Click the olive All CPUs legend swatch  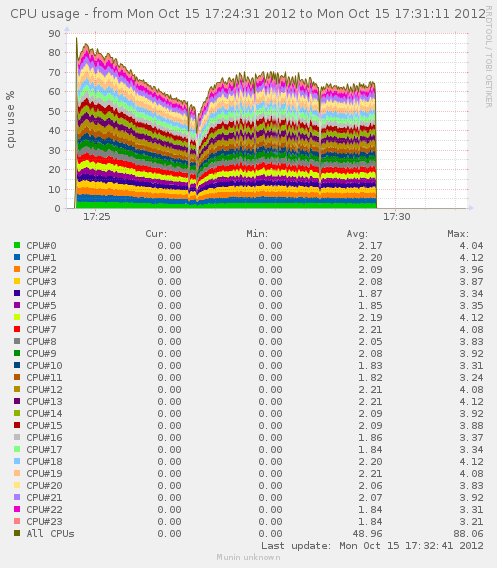(17, 533)
